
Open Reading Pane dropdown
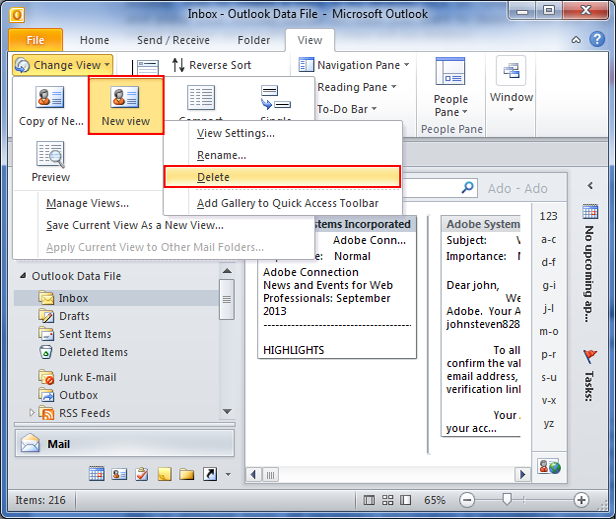tap(356, 87)
